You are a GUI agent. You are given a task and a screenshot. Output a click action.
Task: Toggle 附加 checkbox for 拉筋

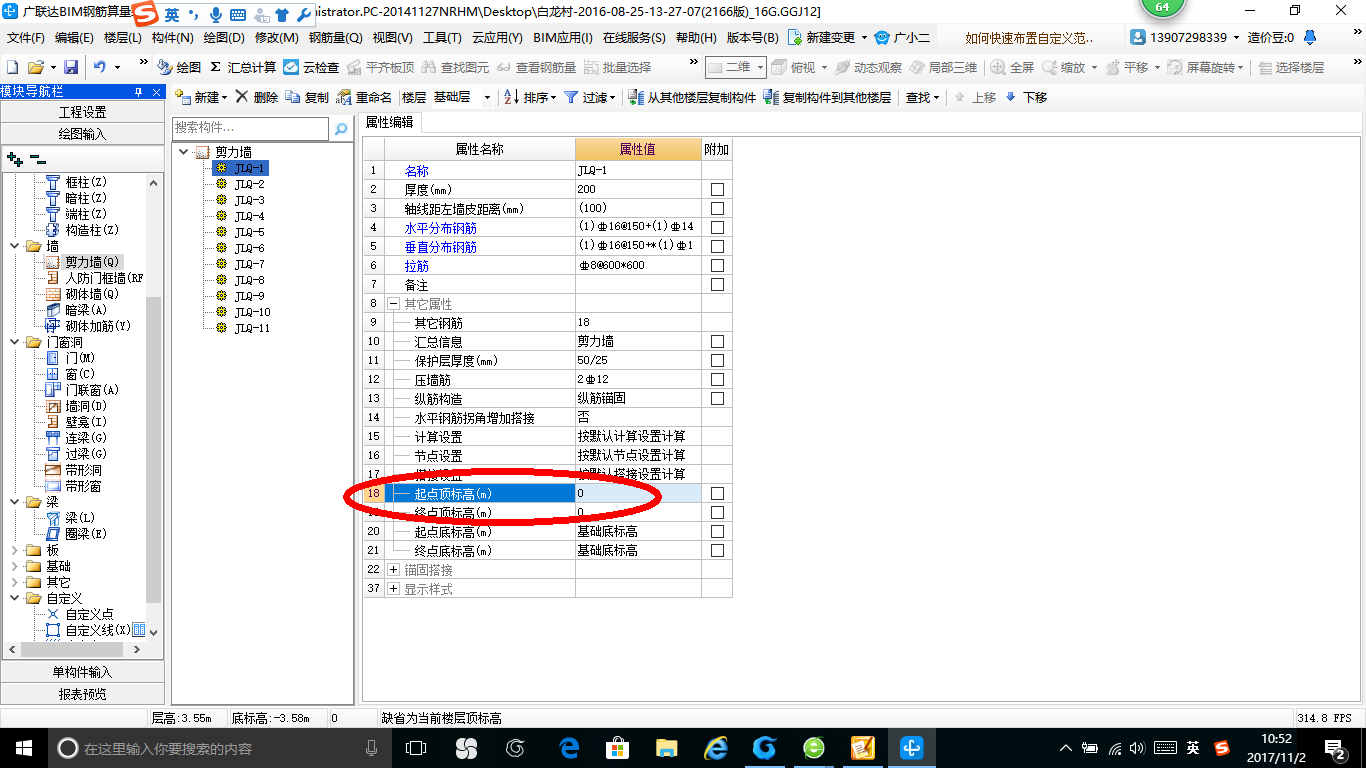717,265
